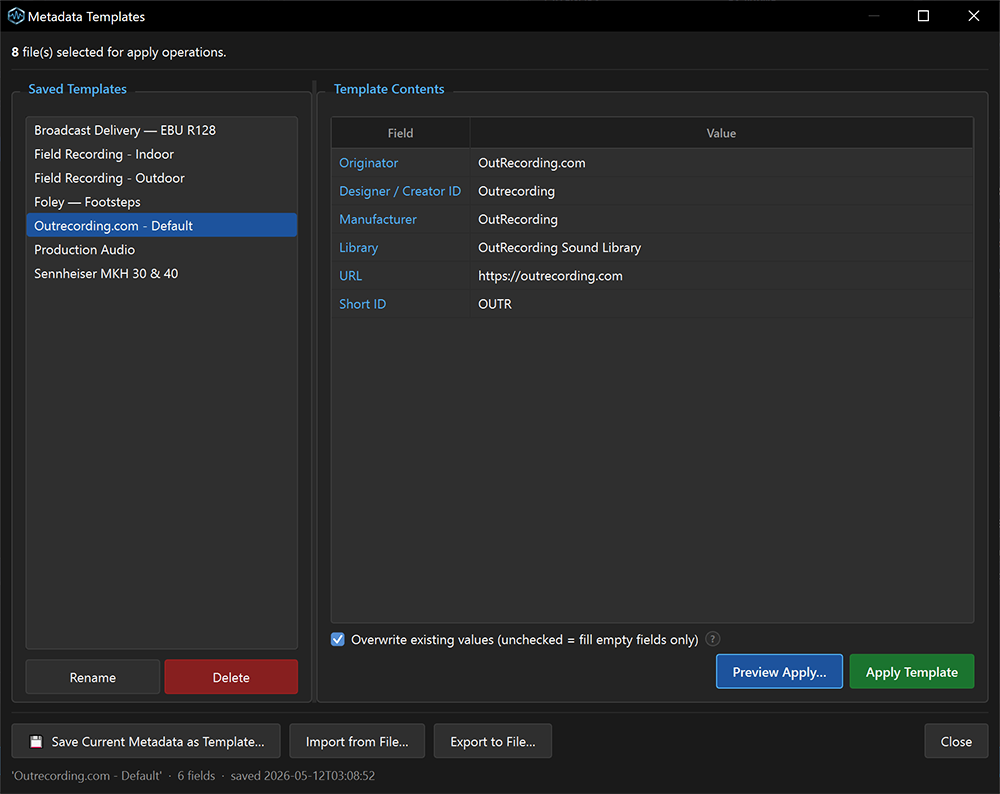The width and height of the screenshot is (1000, 794).
Task: Toggle the Overwrite existing values checkbox
Action: coord(338,639)
